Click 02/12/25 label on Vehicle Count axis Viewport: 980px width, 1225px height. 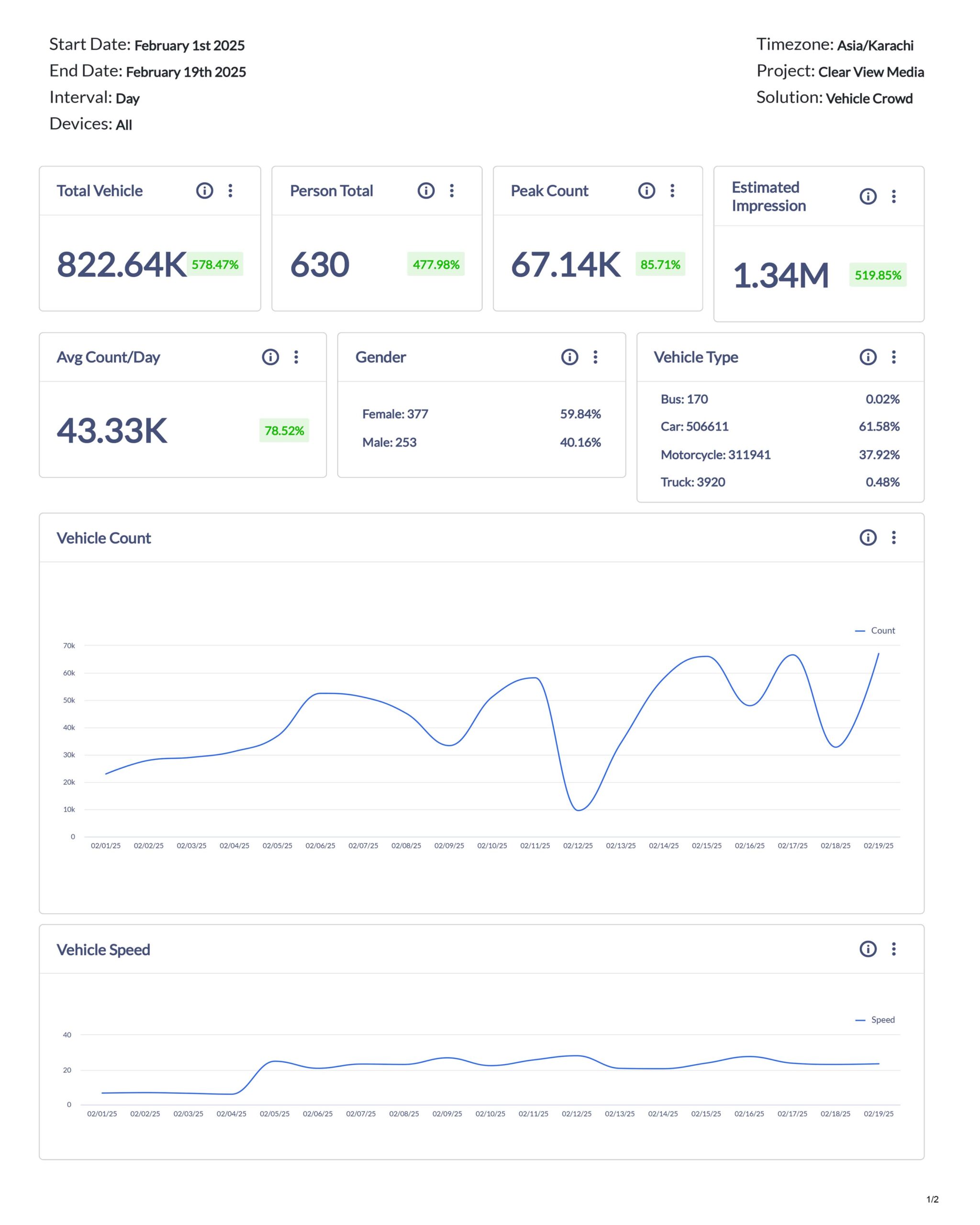tap(578, 846)
